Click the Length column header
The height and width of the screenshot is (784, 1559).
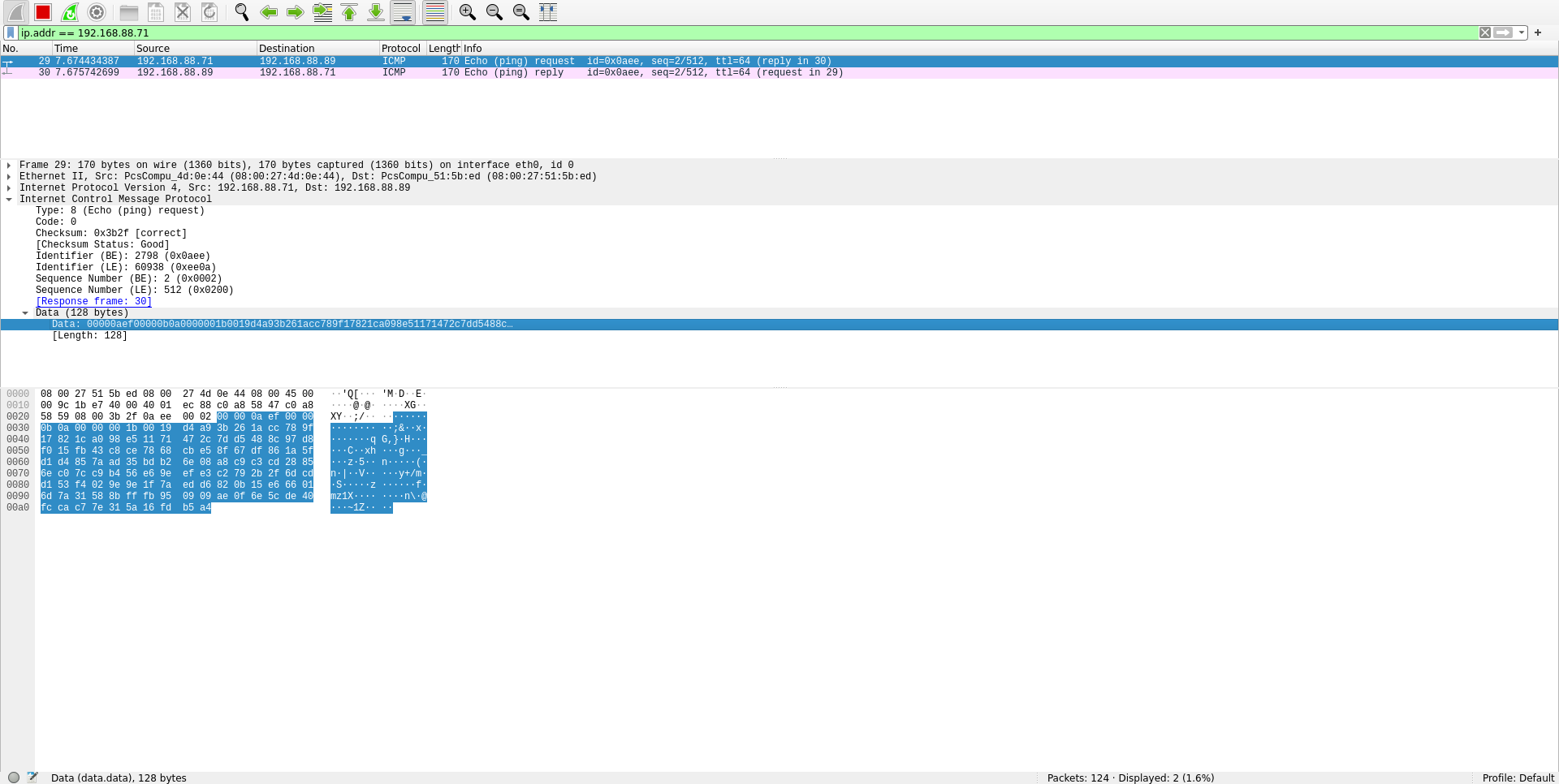pos(444,49)
